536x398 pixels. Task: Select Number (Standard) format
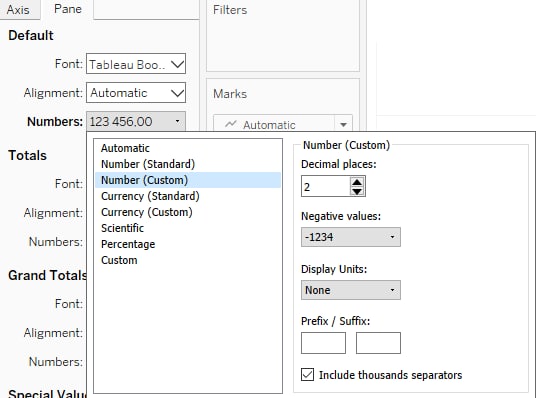click(188, 164)
